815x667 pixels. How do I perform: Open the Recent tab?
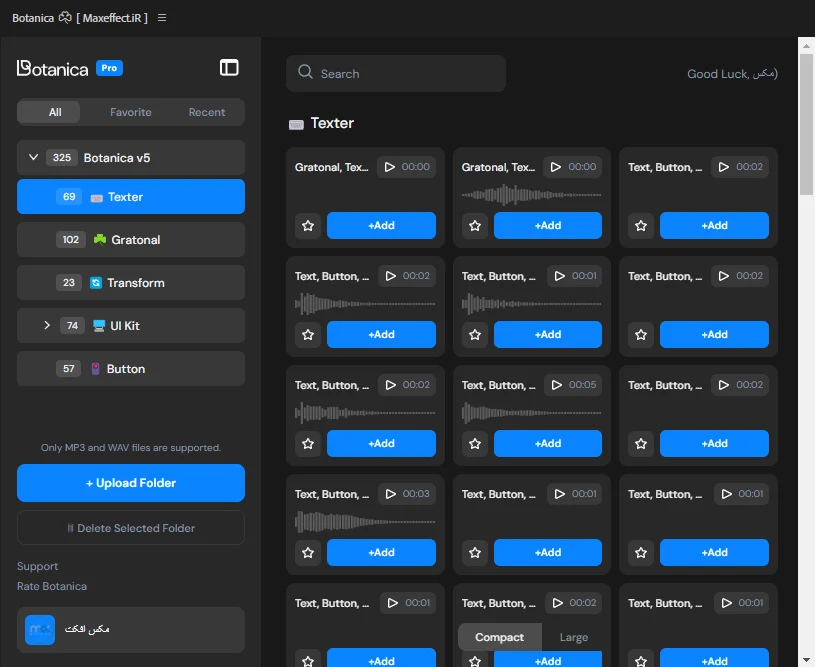click(207, 112)
